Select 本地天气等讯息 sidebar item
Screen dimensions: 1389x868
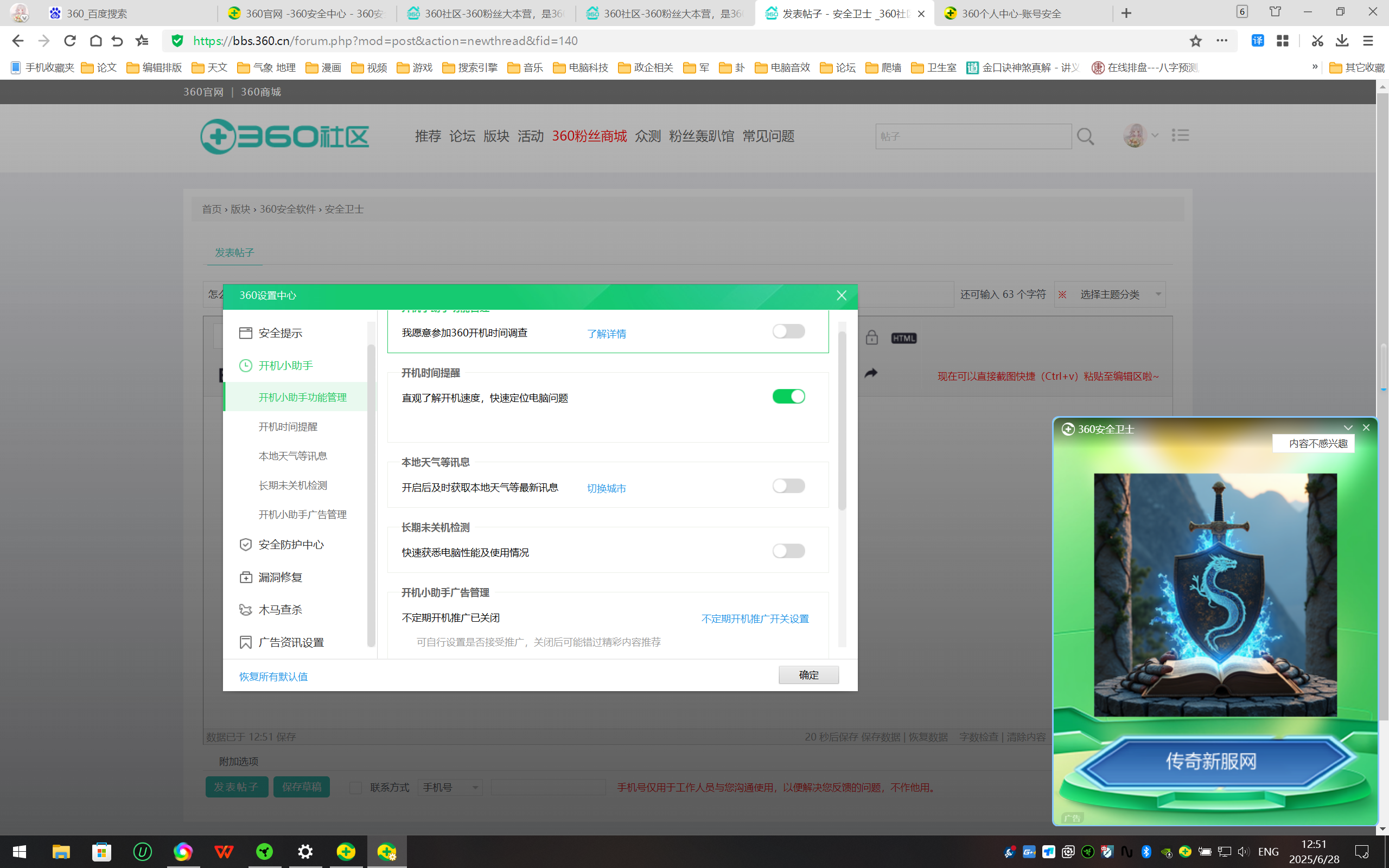click(293, 456)
